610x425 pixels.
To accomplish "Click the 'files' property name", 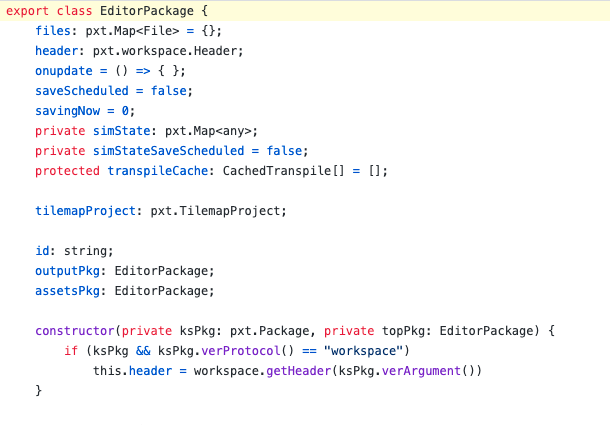I will [x=53, y=31].
